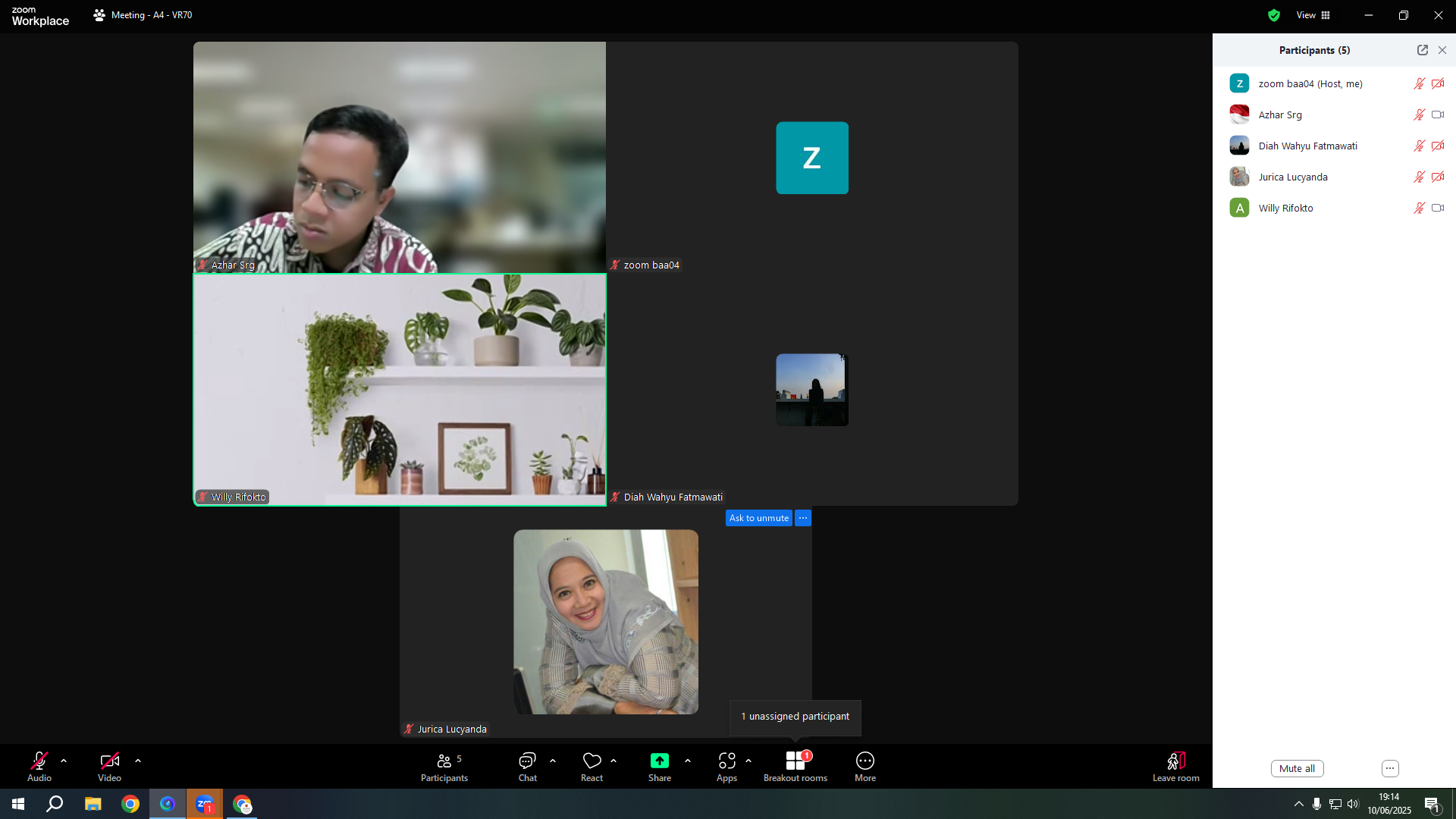The image size is (1456, 819).
Task: Expand apps options arrow beside Apps
Action: (748, 761)
